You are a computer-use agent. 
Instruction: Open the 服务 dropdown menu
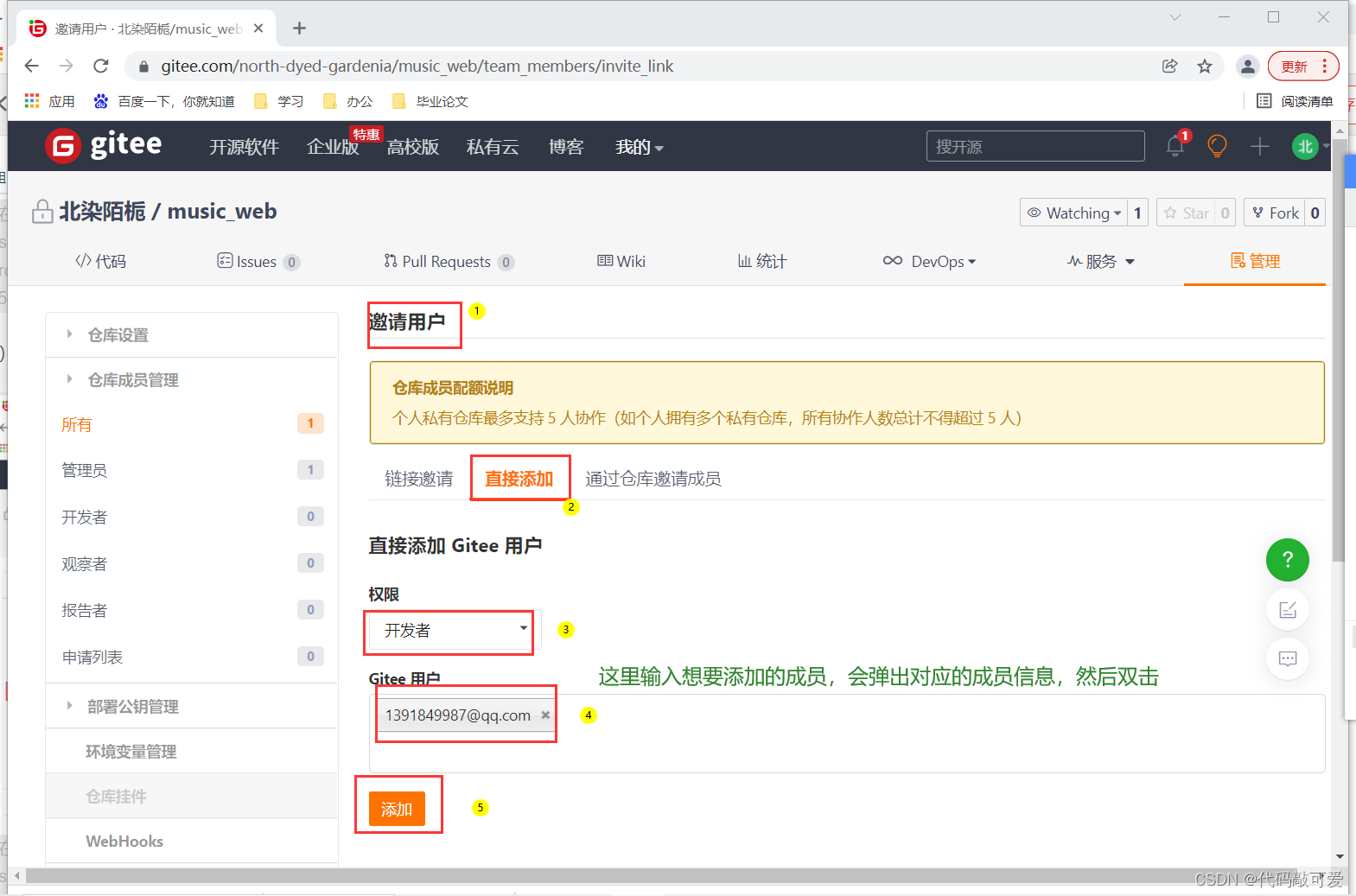click(x=1100, y=262)
